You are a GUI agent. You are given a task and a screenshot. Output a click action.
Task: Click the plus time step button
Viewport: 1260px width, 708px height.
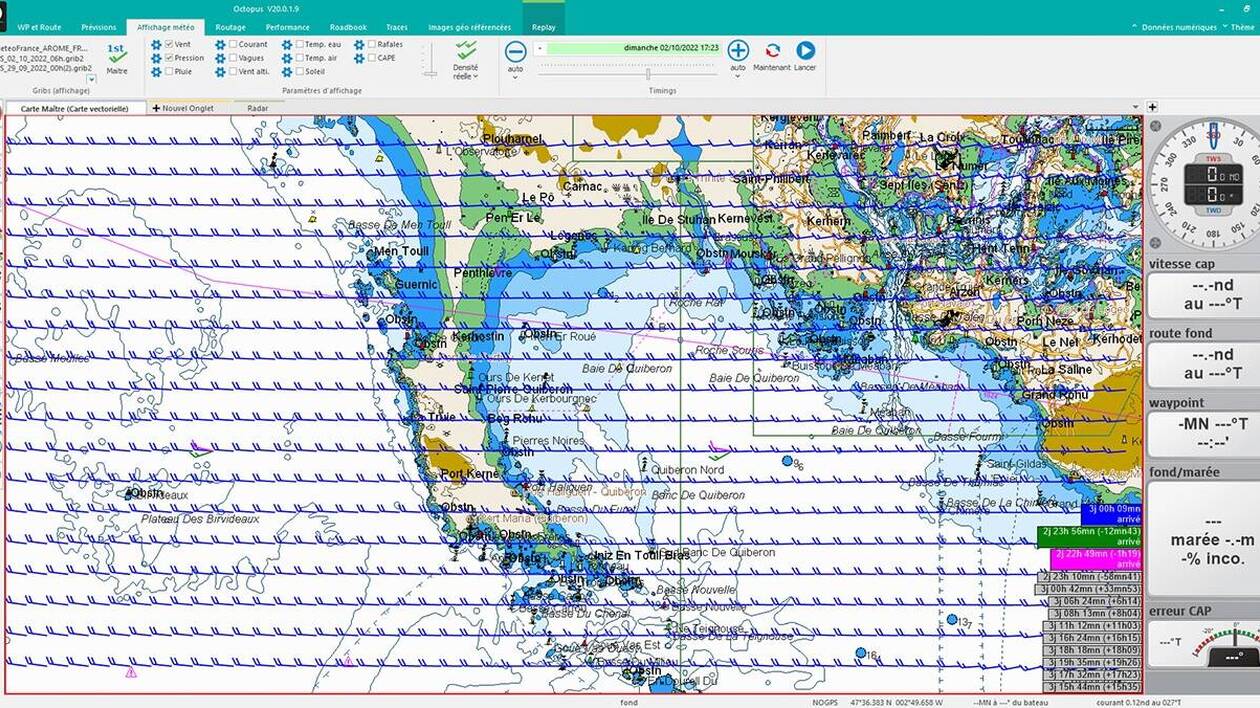tap(738, 51)
